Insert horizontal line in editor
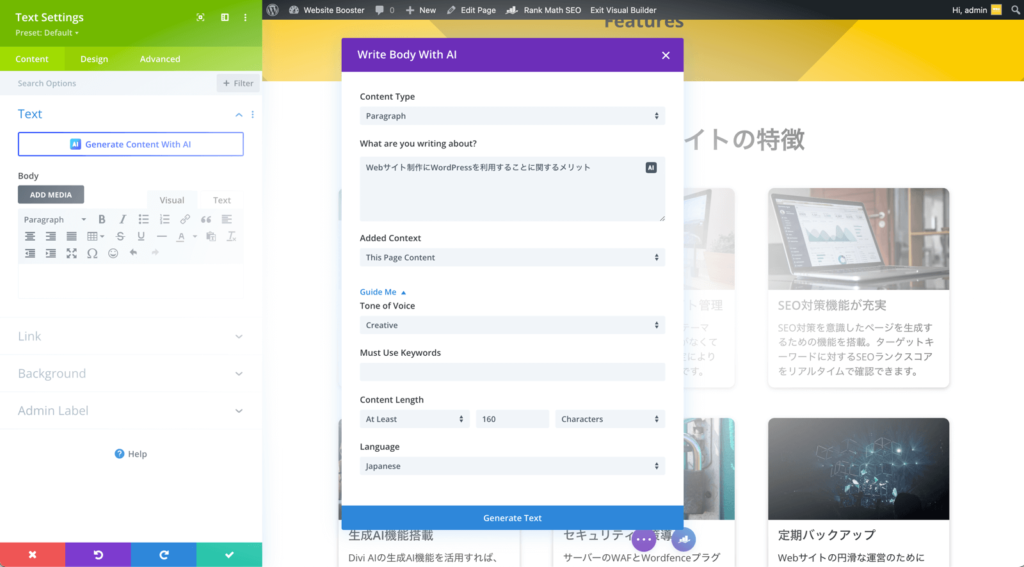The height and width of the screenshot is (567, 1024). coord(162,236)
